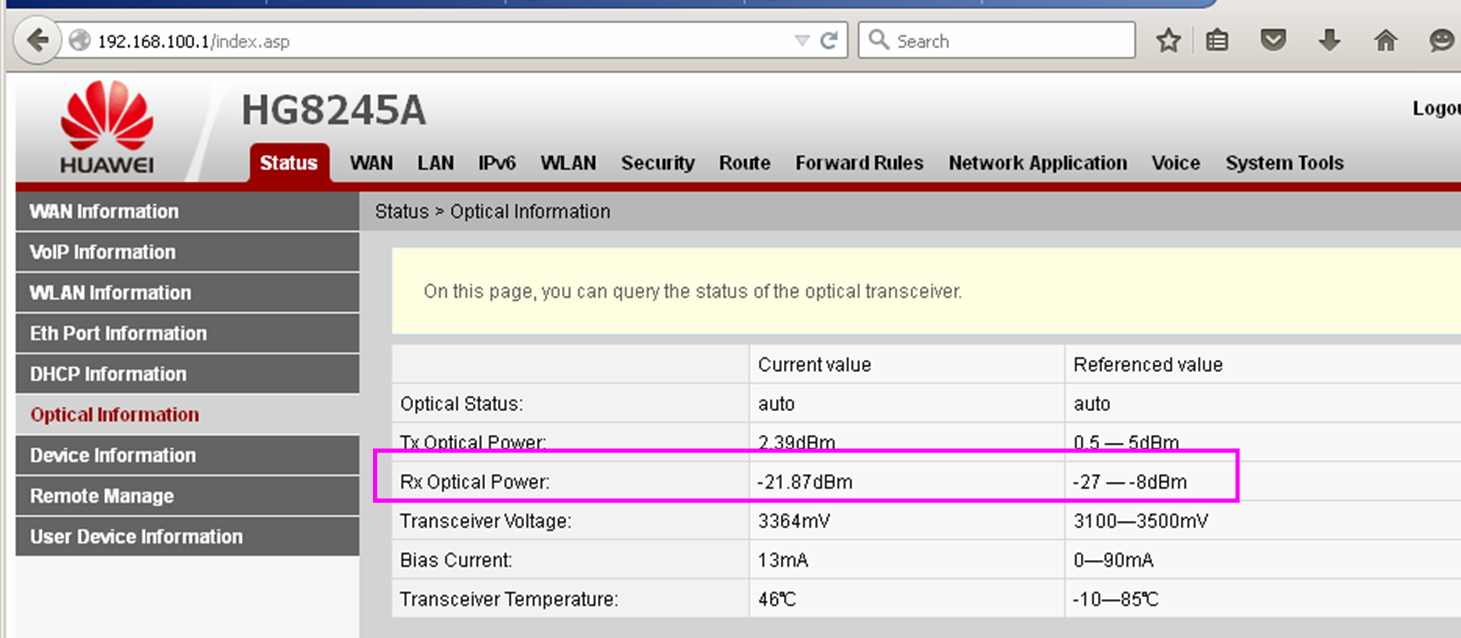The image size is (1461, 638).
Task: Click the HG8245A model title
Action: tap(333, 111)
